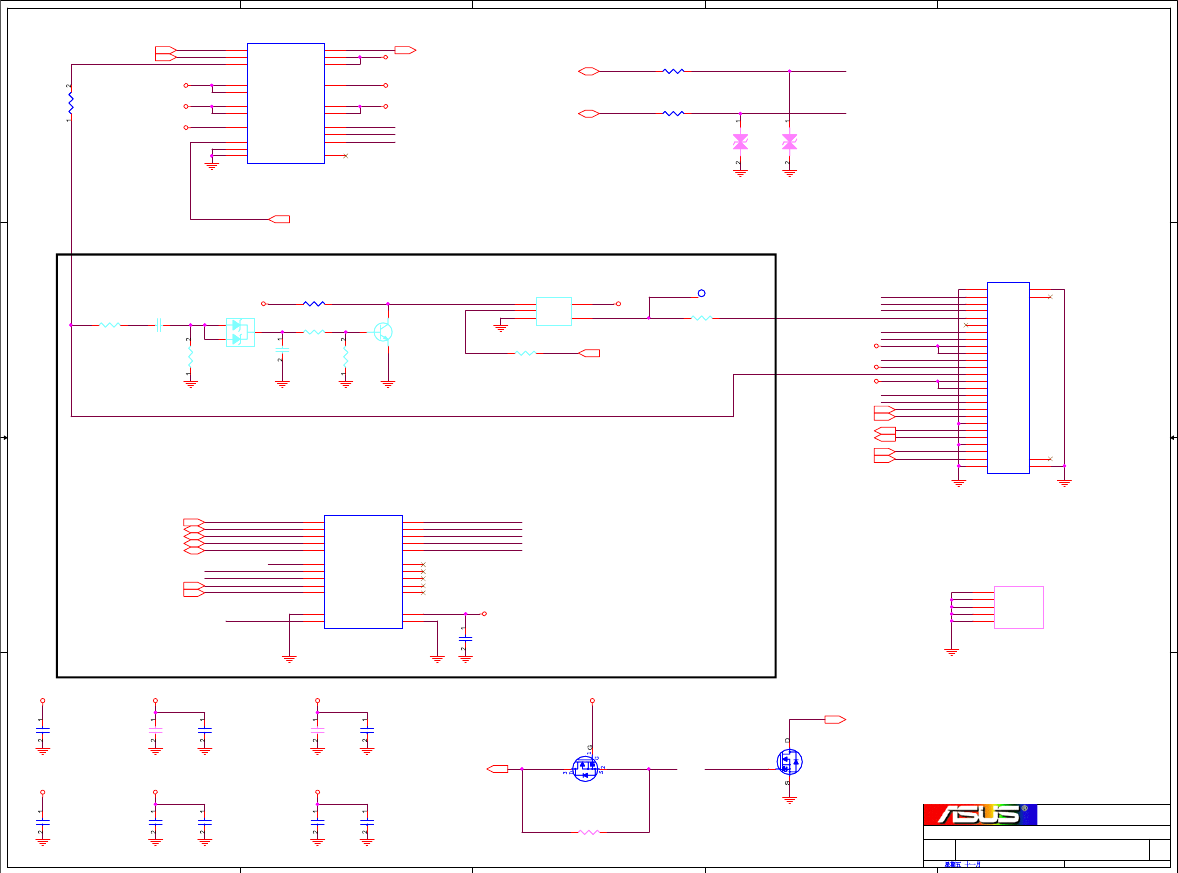This screenshot has height=873, width=1178.
Task: Select the NPN transistor symbol
Action: [x=384, y=331]
